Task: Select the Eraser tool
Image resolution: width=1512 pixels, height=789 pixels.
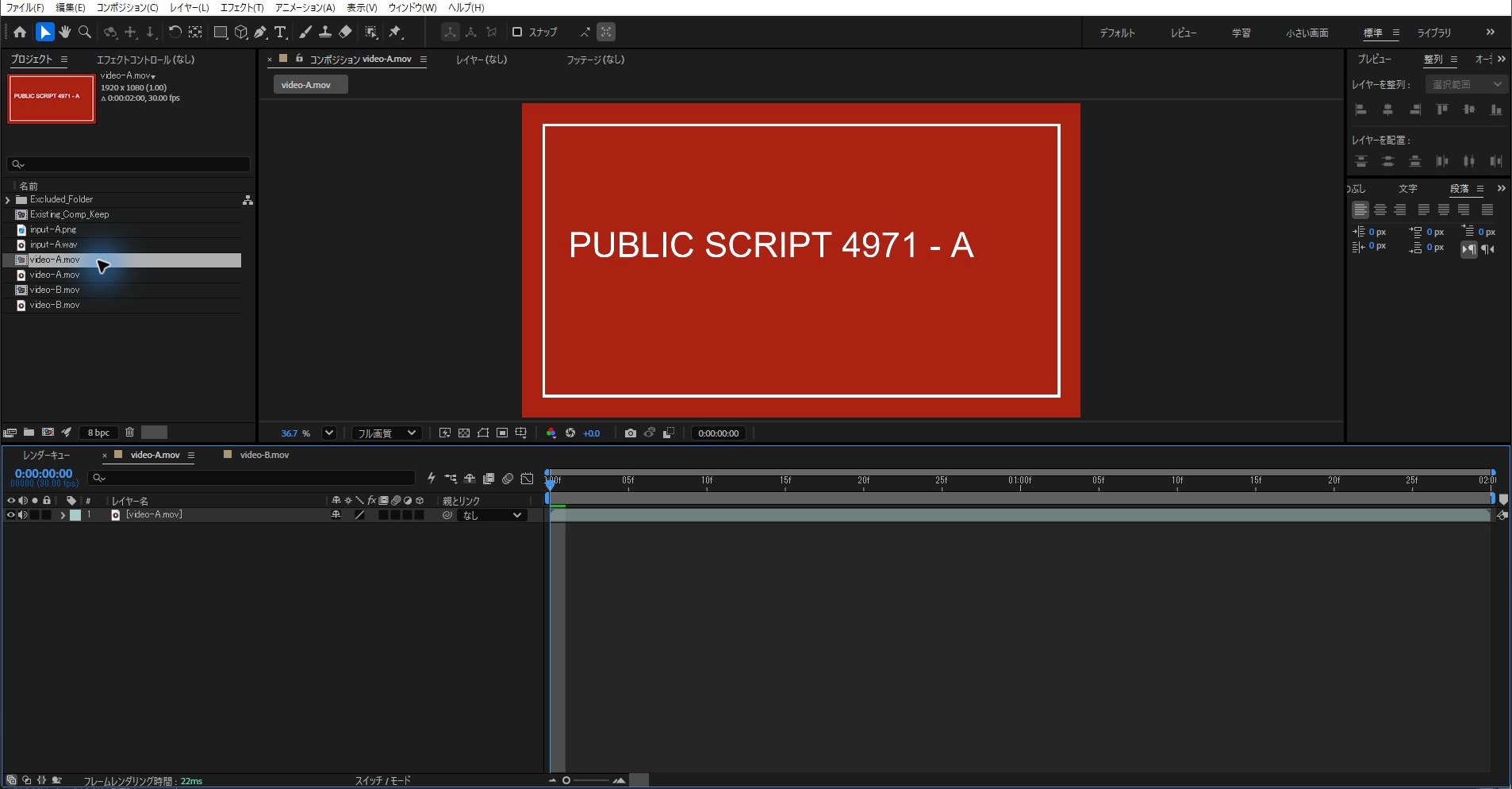Action: pyautogui.click(x=345, y=32)
